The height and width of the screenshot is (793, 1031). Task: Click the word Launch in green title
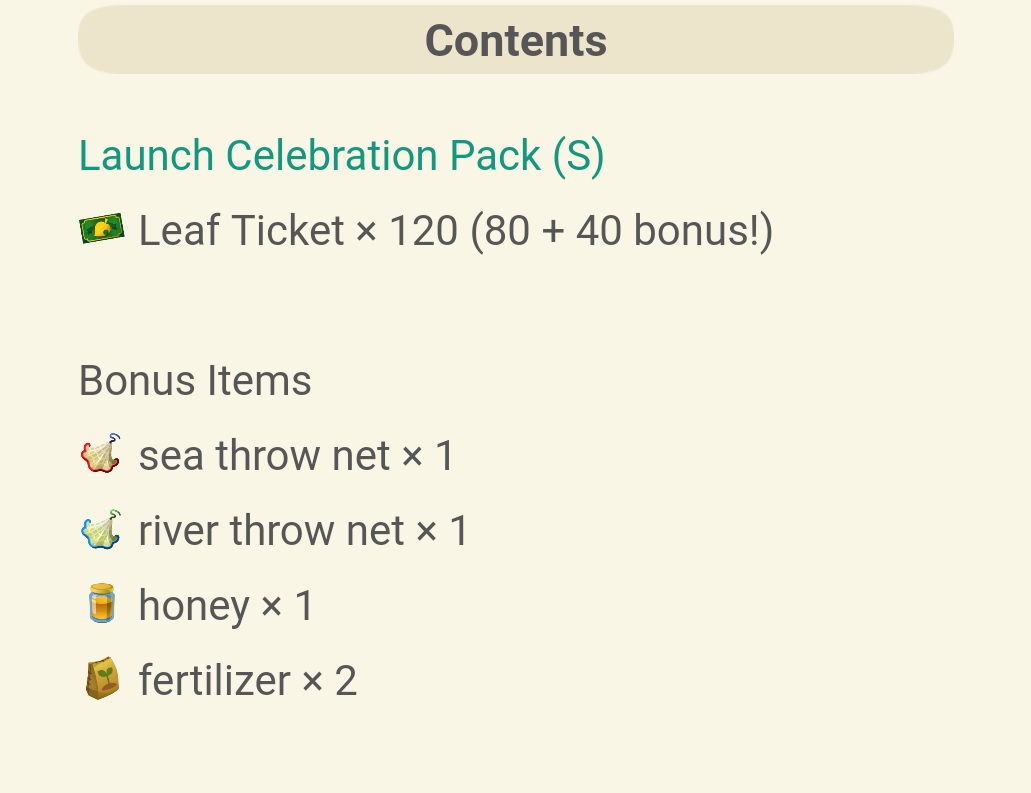tap(147, 156)
